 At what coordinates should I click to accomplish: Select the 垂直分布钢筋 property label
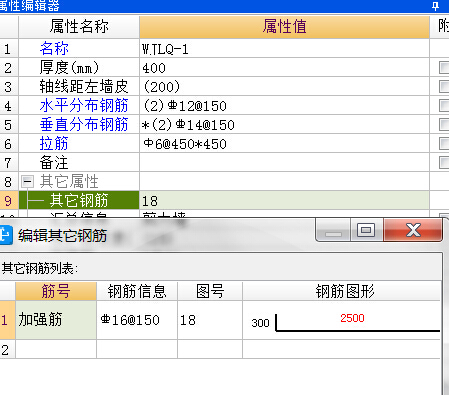84,125
